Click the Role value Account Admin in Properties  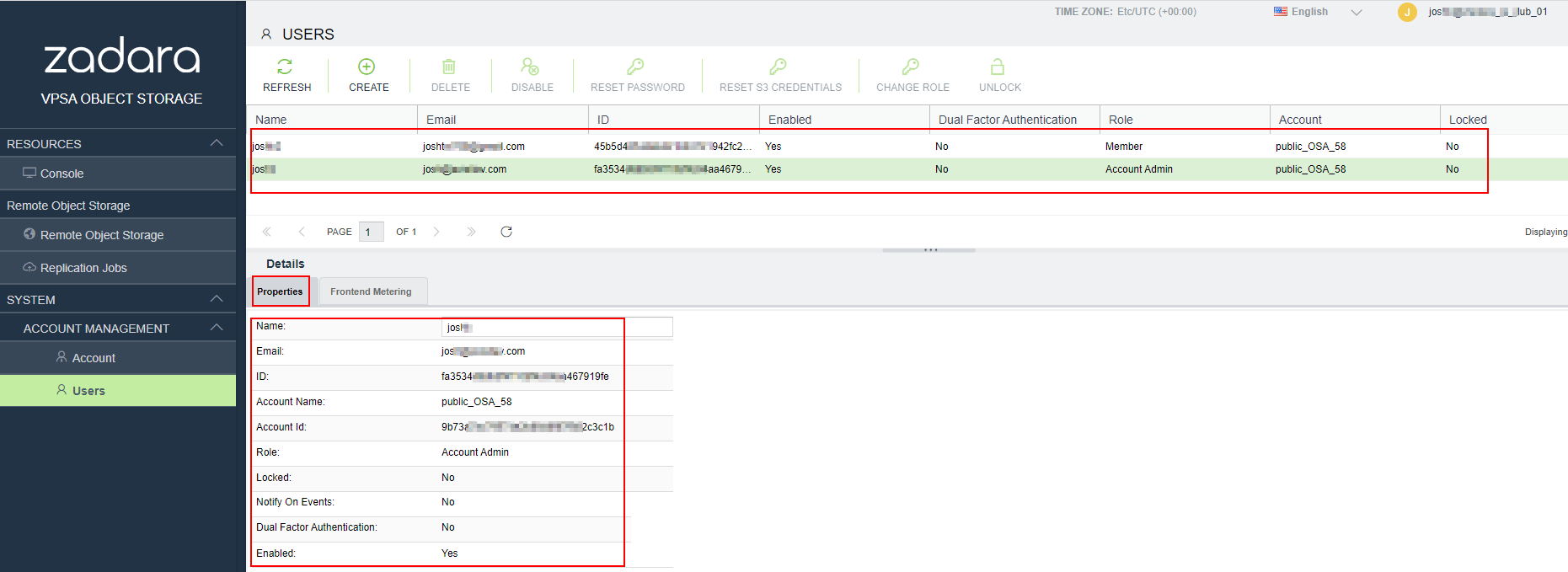[x=475, y=452]
